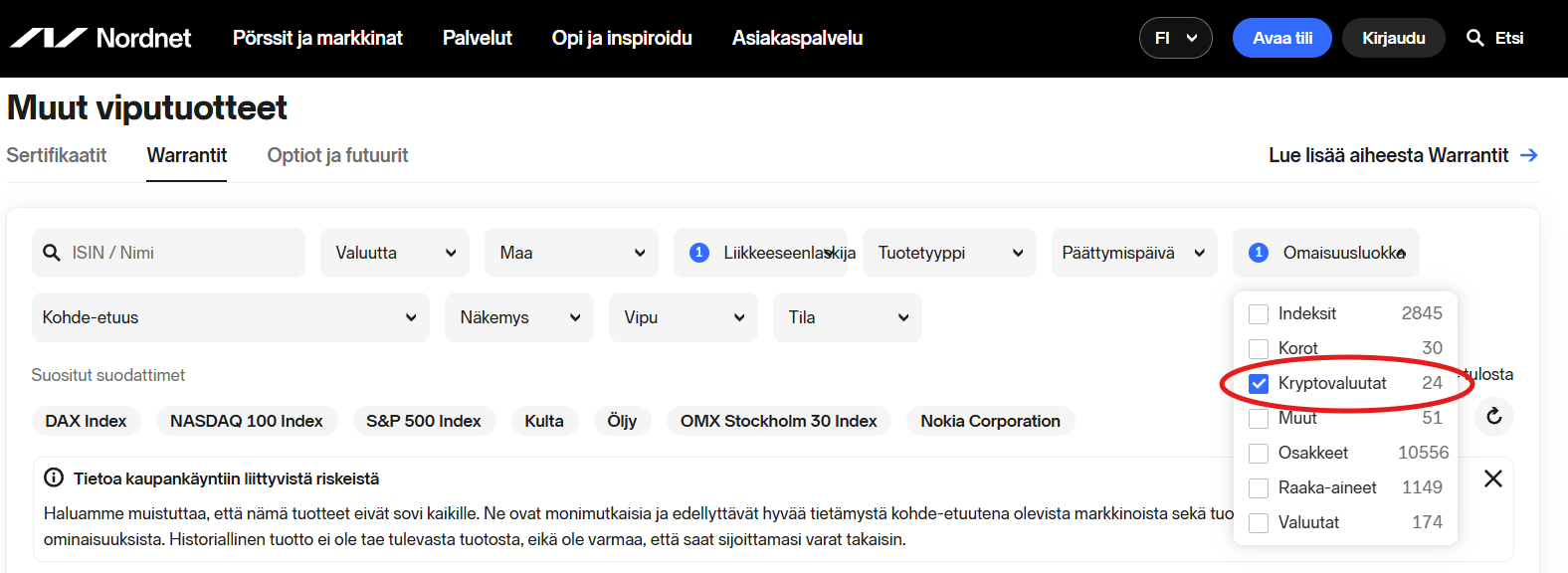Click the Muut viputuotteet heading

(x=147, y=107)
